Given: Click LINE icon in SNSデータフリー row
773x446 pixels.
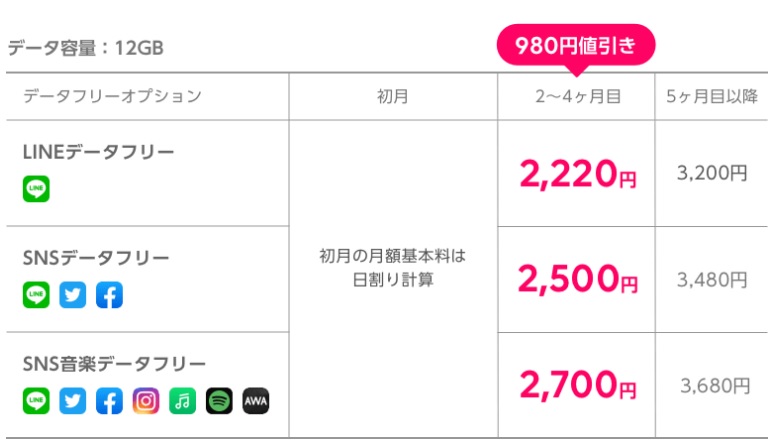Looking at the screenshot, I should [36, 295].
